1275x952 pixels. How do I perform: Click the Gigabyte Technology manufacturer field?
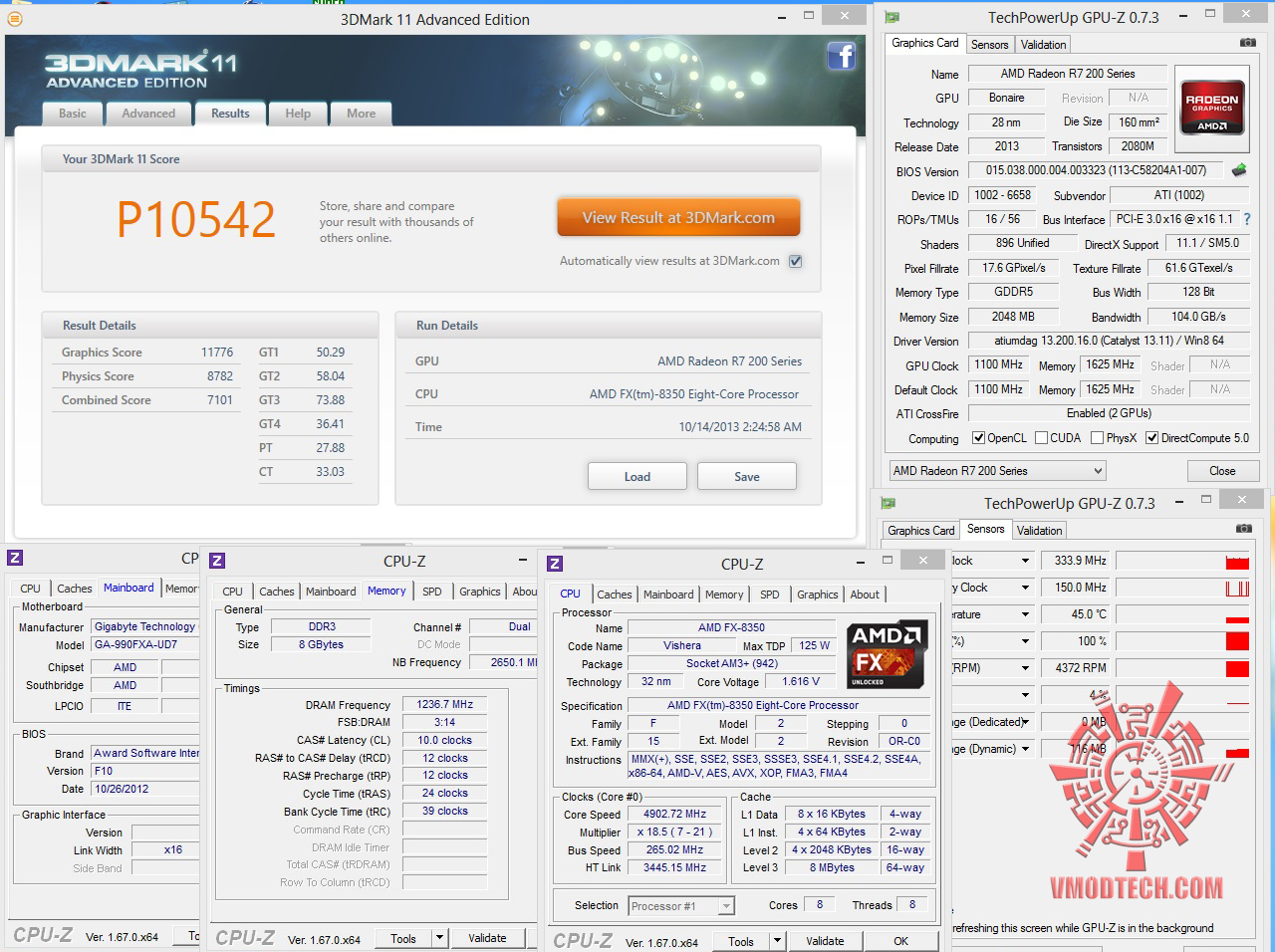point(145,626)
